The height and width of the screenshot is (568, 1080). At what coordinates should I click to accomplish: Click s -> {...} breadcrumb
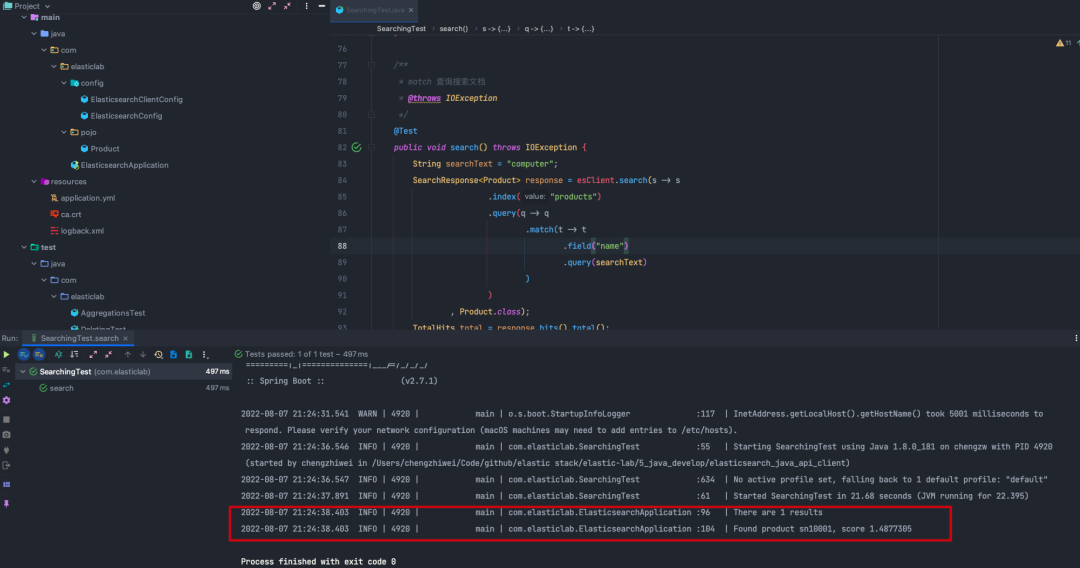[x=496, y=29]
